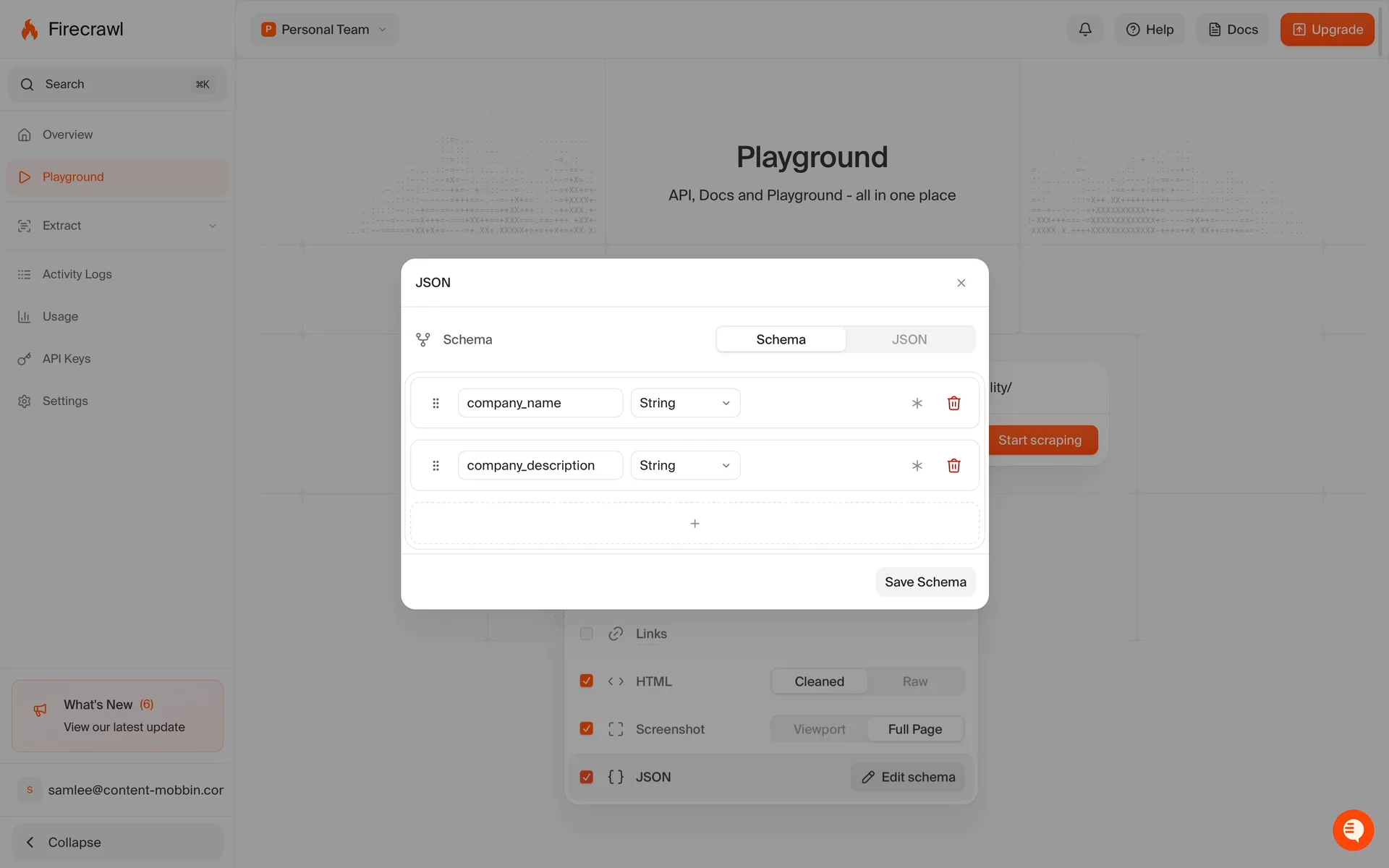This screenshot has width=1389, height=868.
Task: Switch to the JSON tab in dialog
Action: tap(909, 339)
